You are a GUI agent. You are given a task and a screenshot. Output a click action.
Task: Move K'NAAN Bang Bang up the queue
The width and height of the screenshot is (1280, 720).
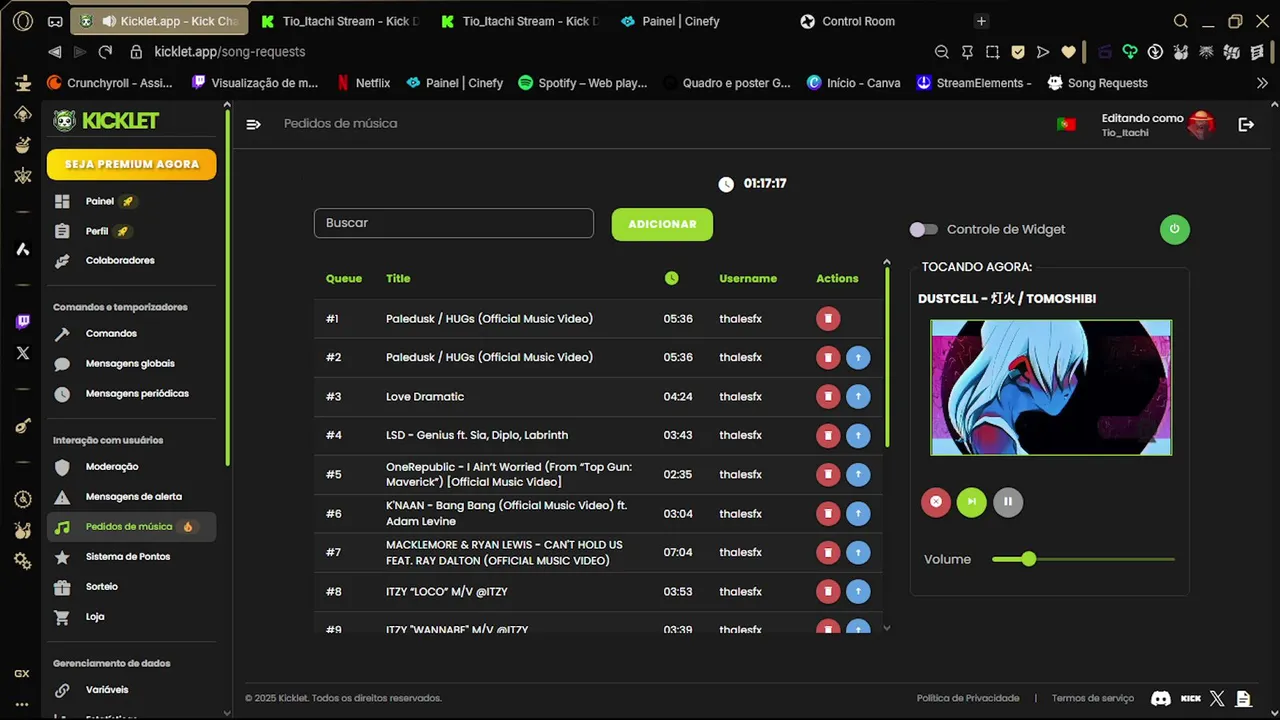(858, 514)
